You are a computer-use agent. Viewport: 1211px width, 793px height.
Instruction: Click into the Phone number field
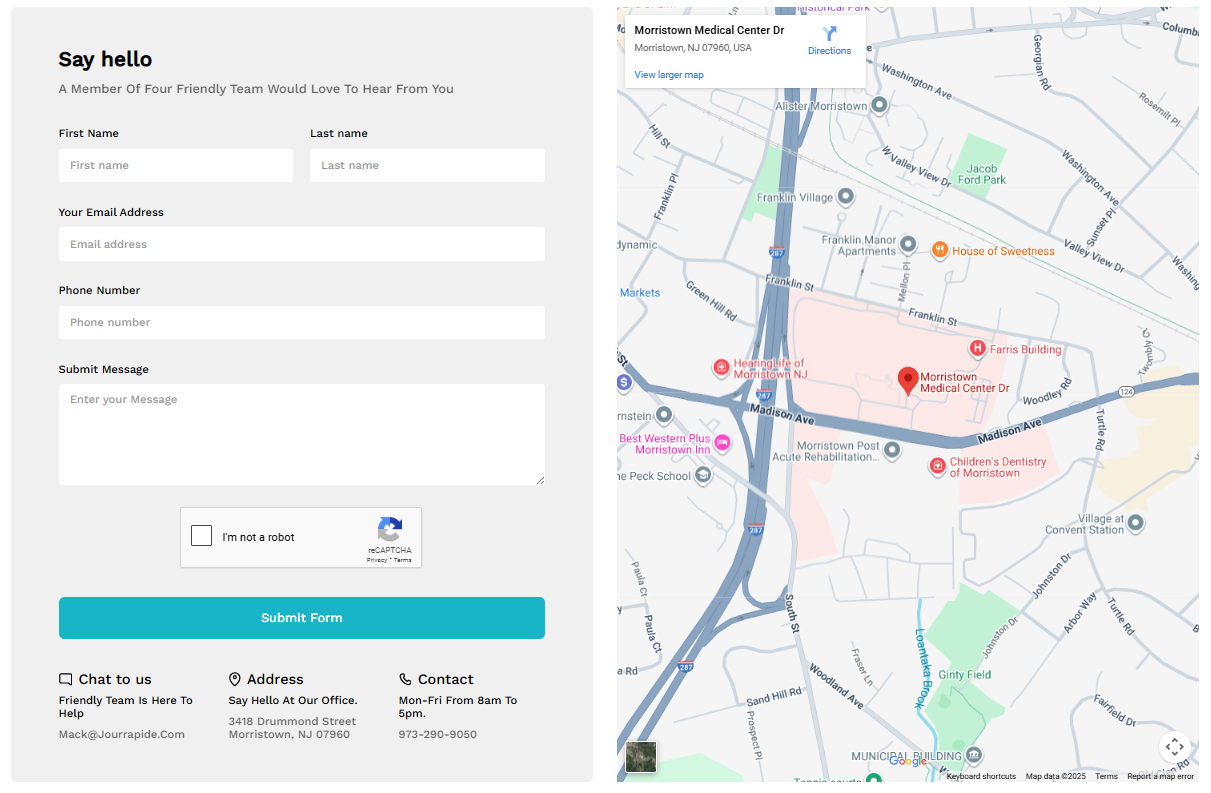coord(301,323)
